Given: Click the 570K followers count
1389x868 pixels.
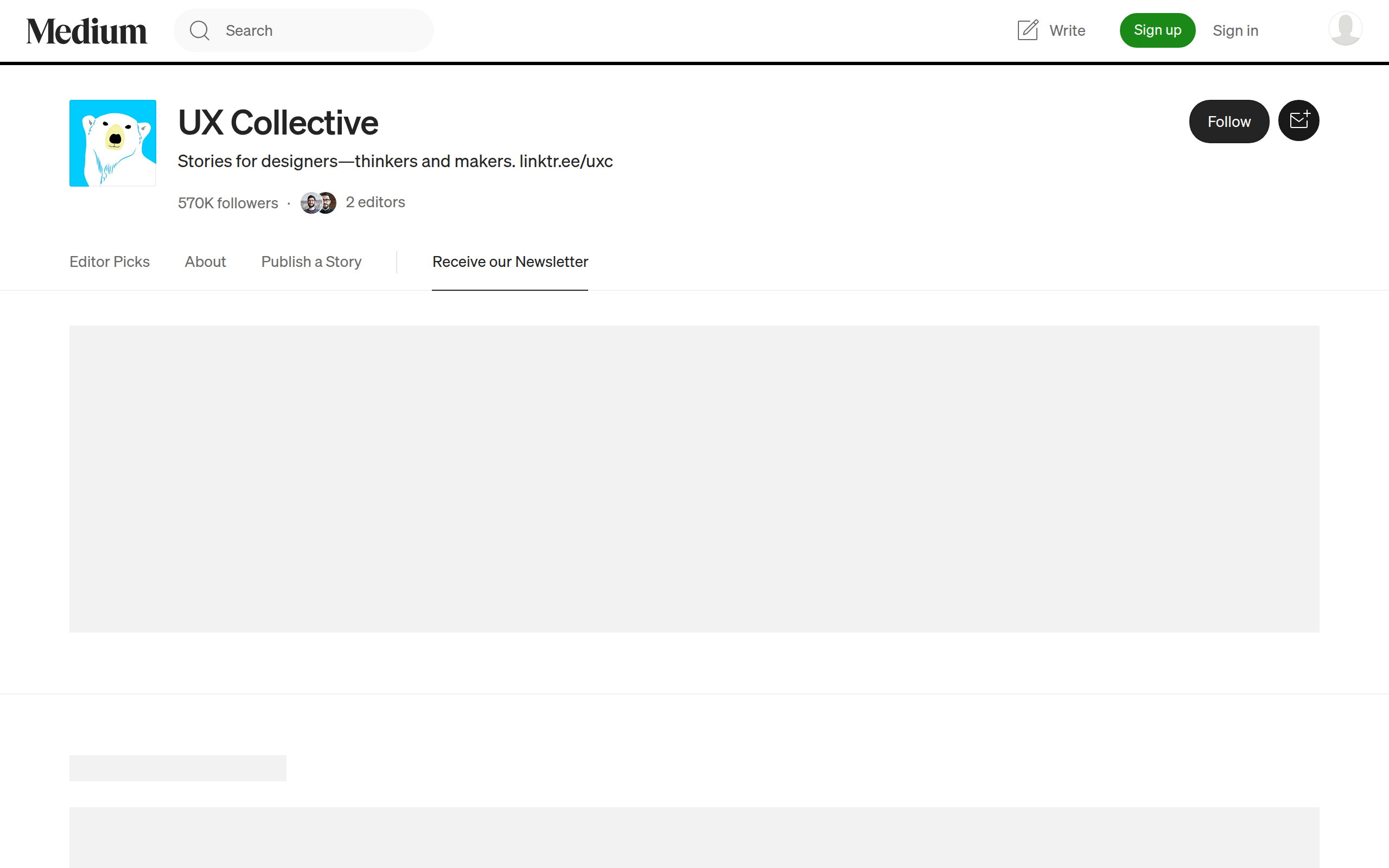Looking at the screenshot, I should pos(228,203).
